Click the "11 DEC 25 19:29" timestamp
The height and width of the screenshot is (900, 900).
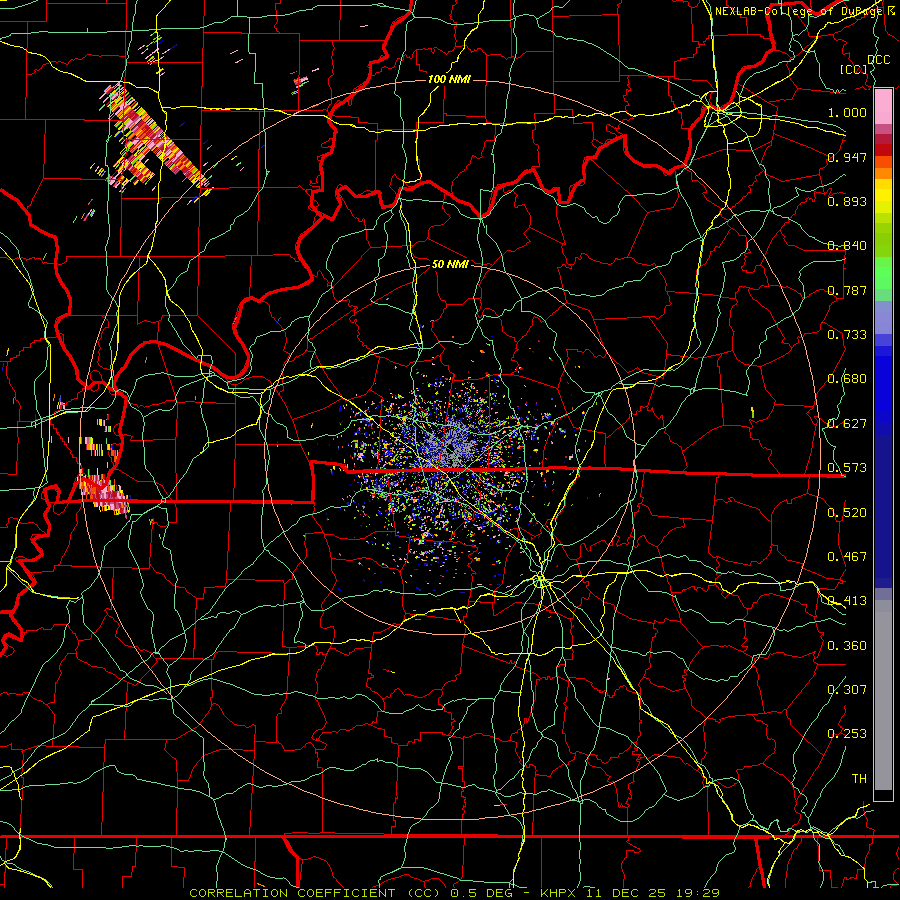coord(653,893)
